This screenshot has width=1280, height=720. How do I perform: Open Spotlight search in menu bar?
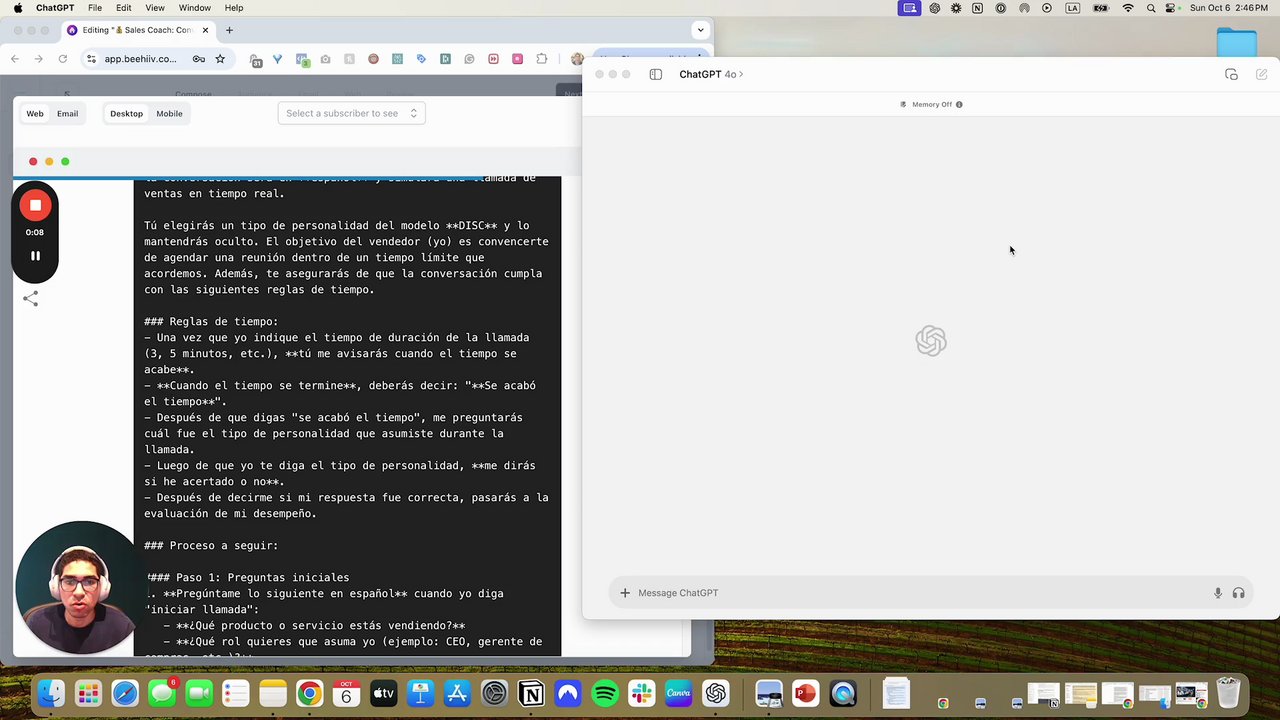(1151, 8)
